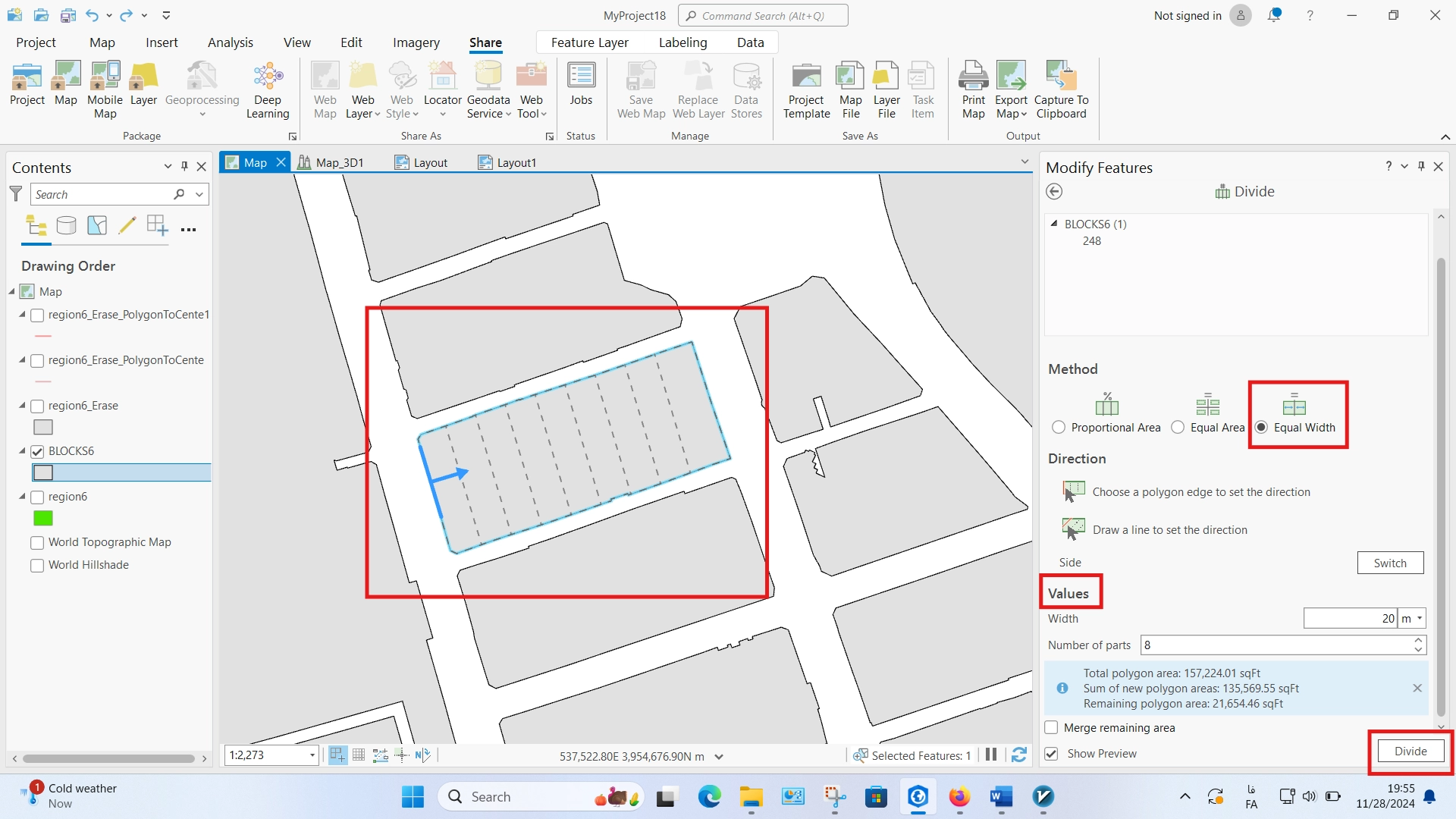Switch to the Map_3D1 tab
Viewport: 1456px width, 819px height.
(339, 162)
